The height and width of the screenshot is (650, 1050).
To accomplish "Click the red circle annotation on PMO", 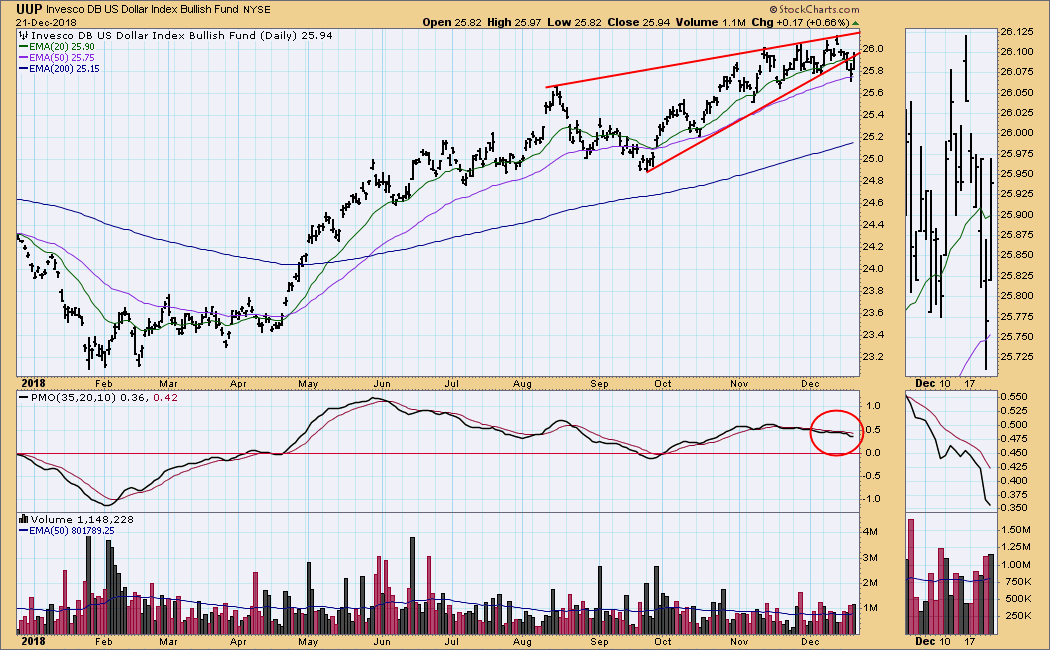I will click(832, 432).
